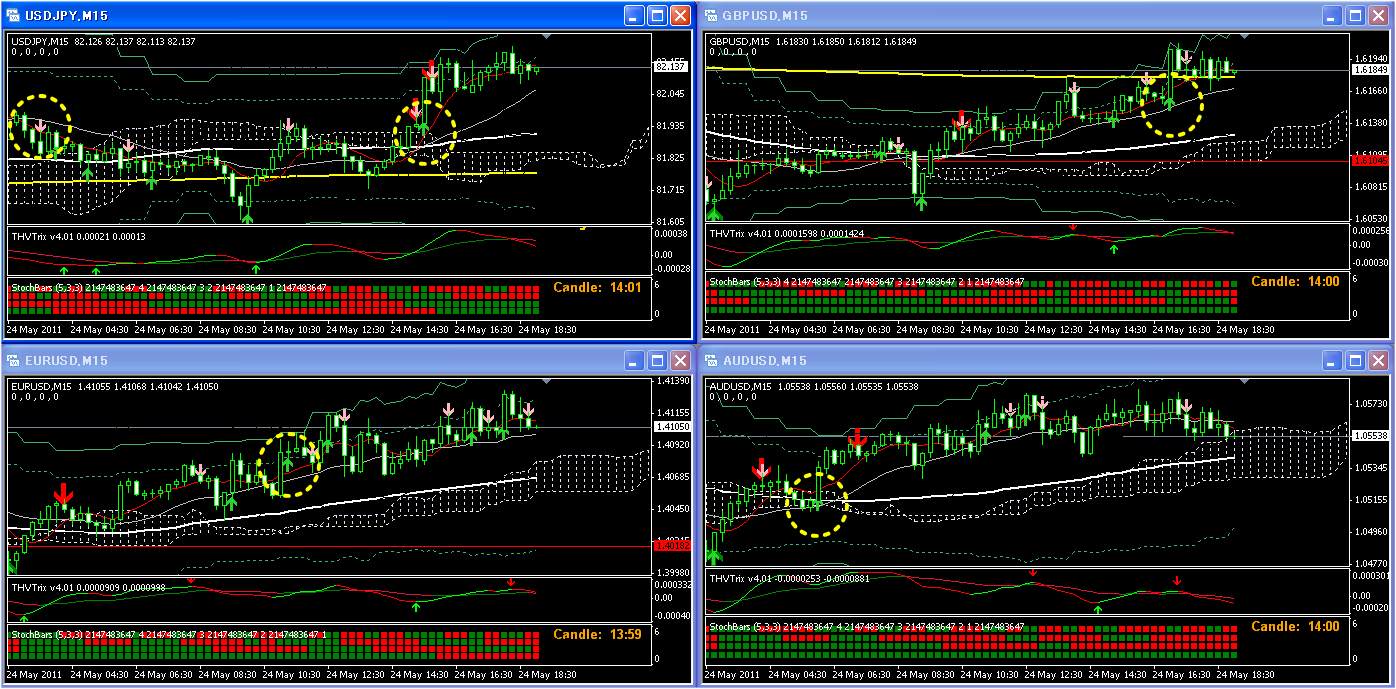Select 'THVTrix v4.01 0.00021 0.00013' label in USDJPY
This screenshot has width=1396, height=689.
[x=78, y=236]
